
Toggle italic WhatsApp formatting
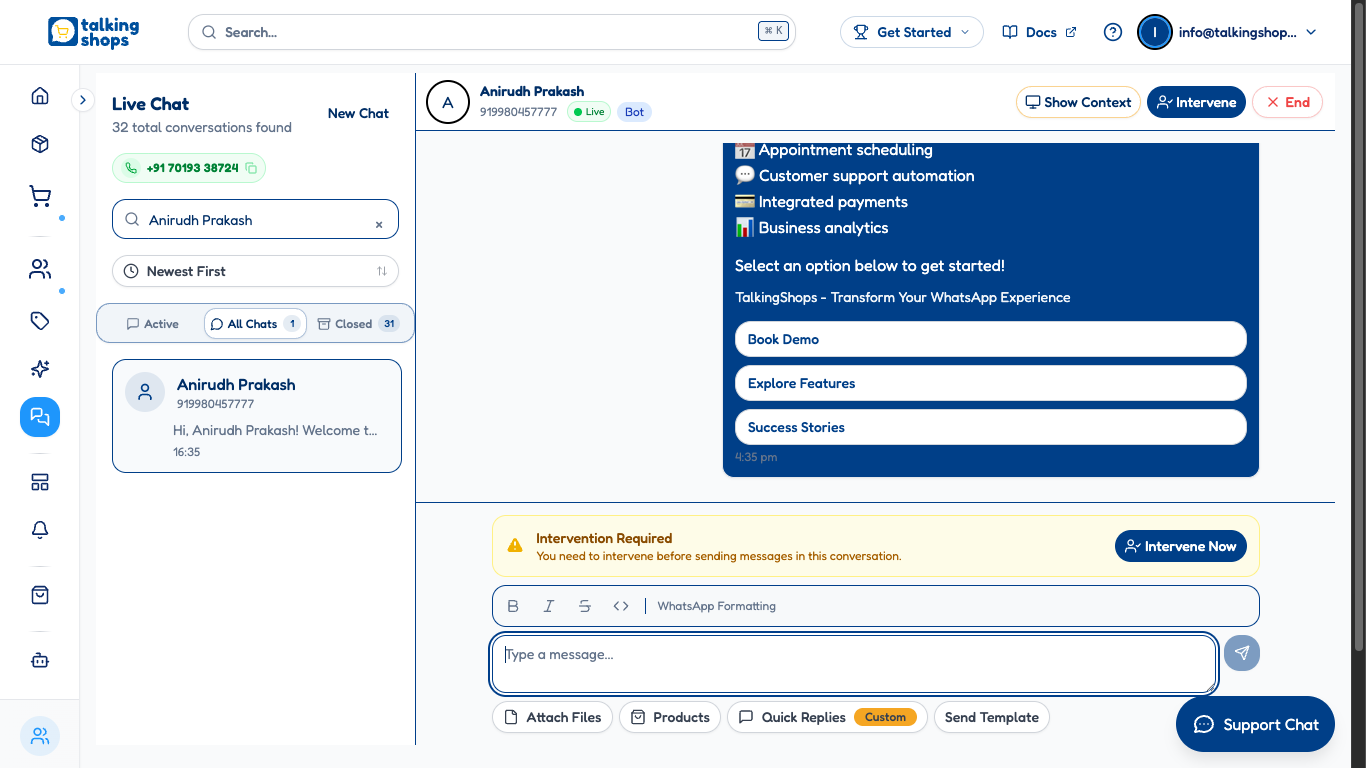click(x=549, y=606)
